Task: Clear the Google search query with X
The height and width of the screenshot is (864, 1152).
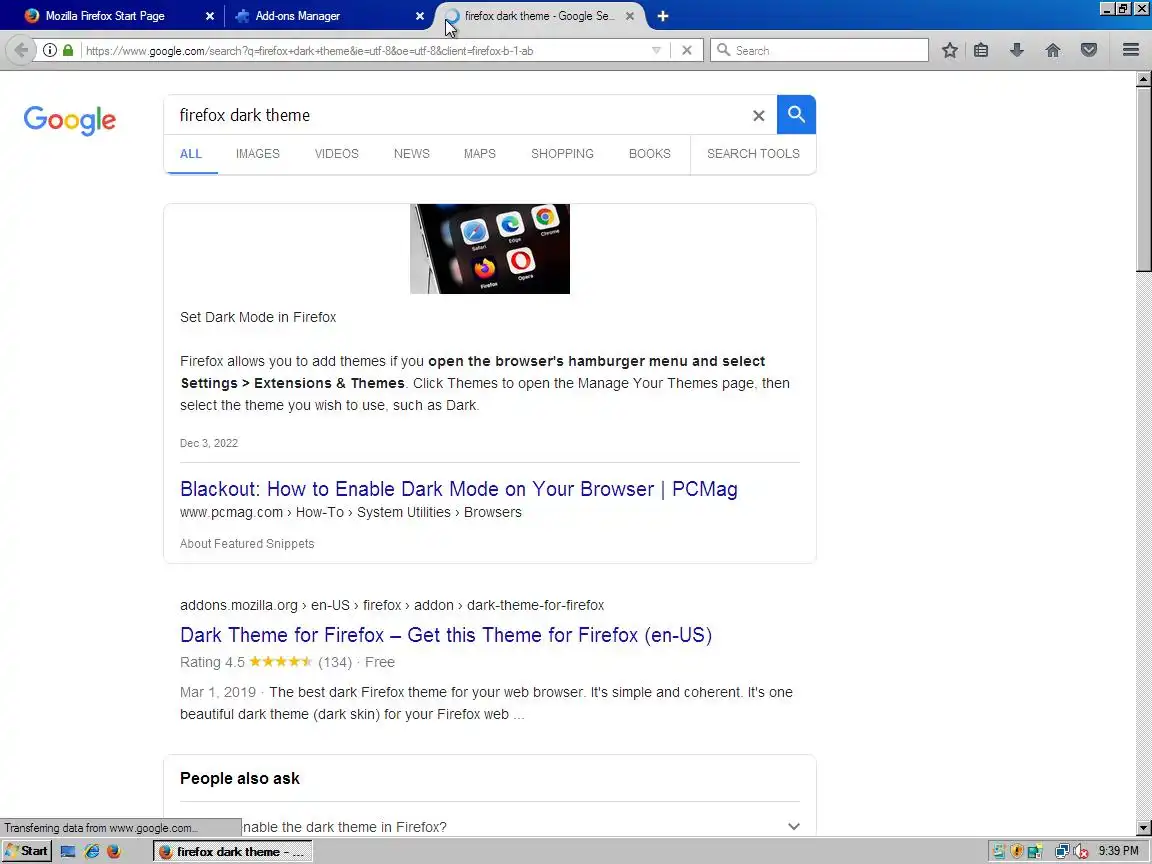Action: (758, 115)
